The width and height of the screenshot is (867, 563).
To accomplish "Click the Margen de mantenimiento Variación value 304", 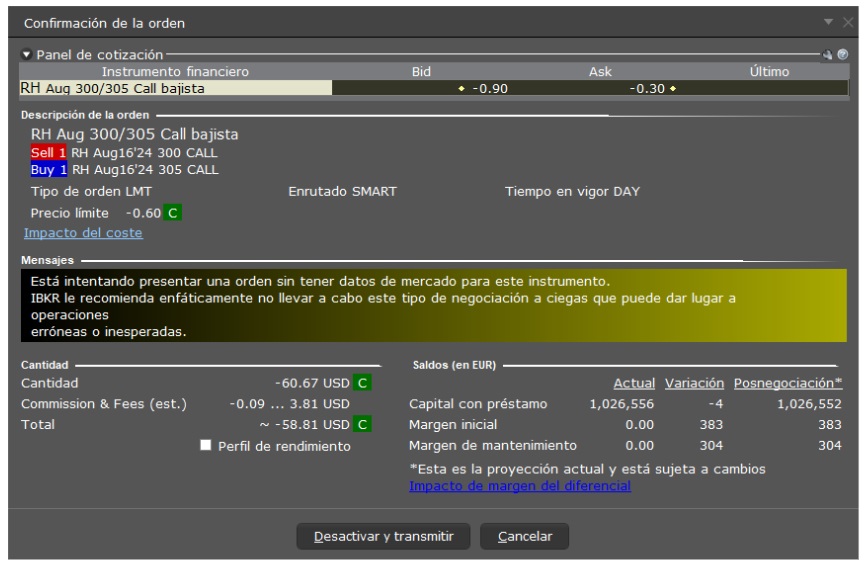I will [x=711, y=445].
